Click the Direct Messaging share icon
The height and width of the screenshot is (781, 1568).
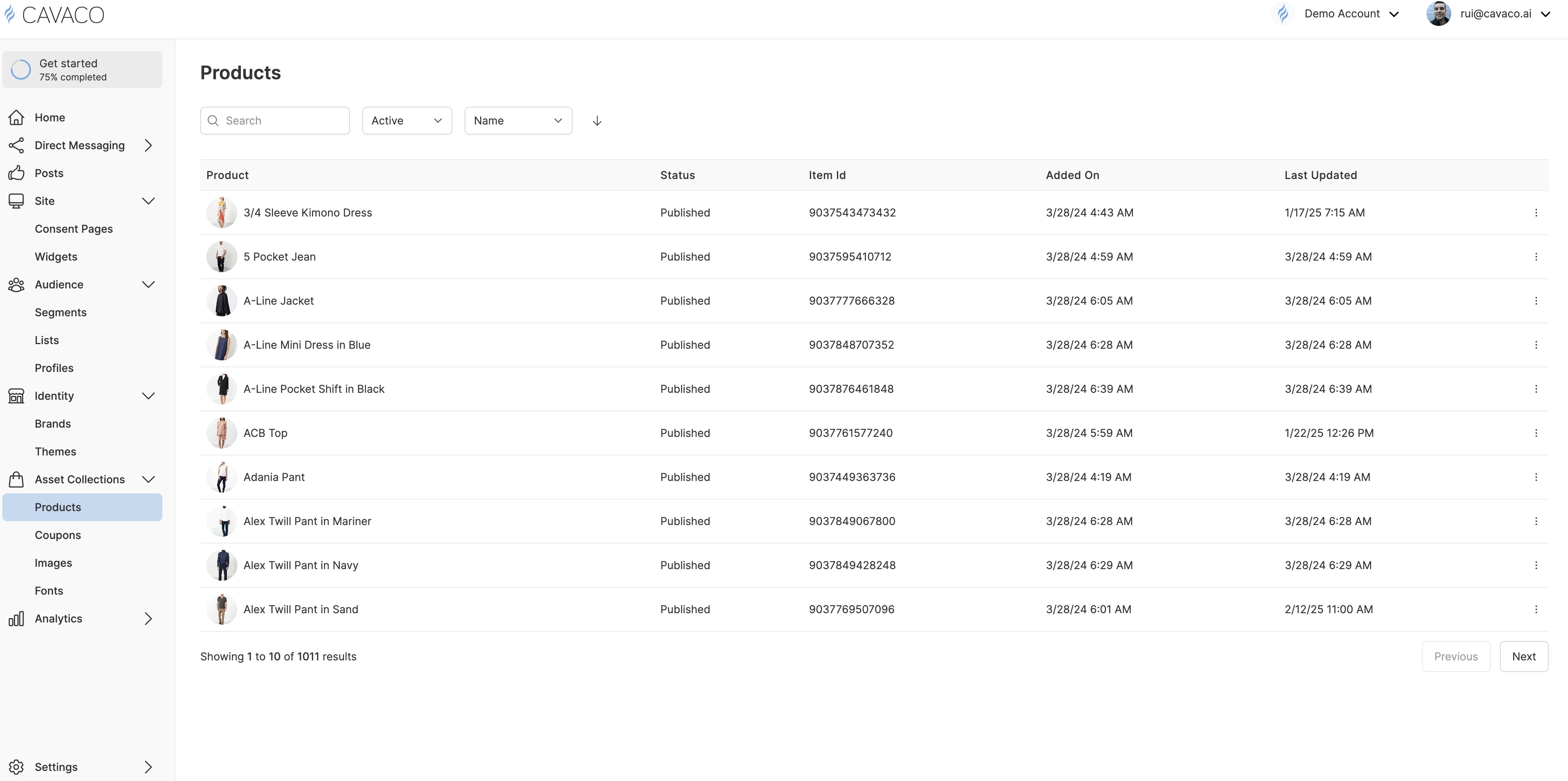pyautogui.click(x=17, y=145)
